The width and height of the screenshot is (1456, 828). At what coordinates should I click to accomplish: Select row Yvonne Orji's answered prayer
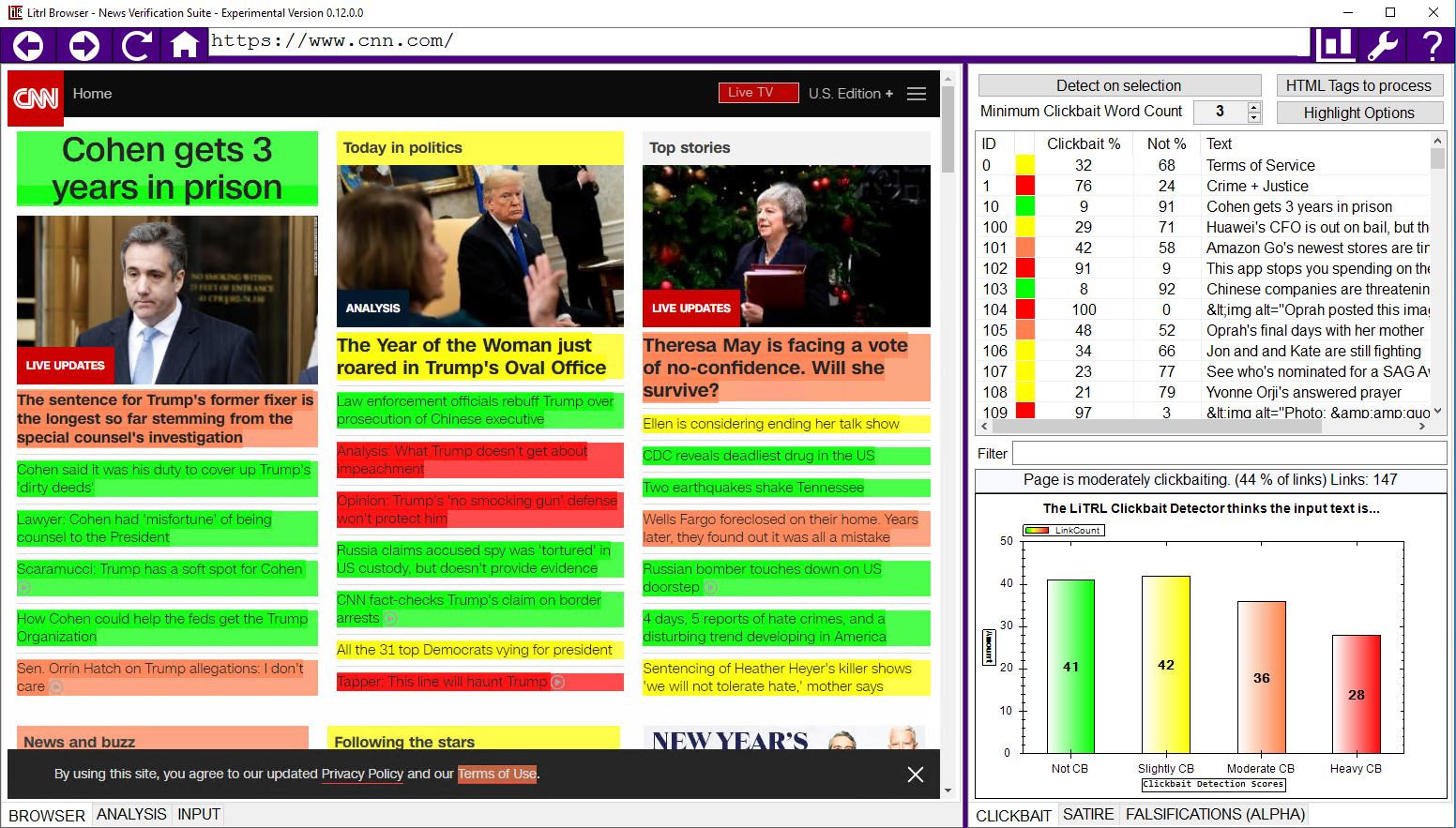coord(1204,392)
